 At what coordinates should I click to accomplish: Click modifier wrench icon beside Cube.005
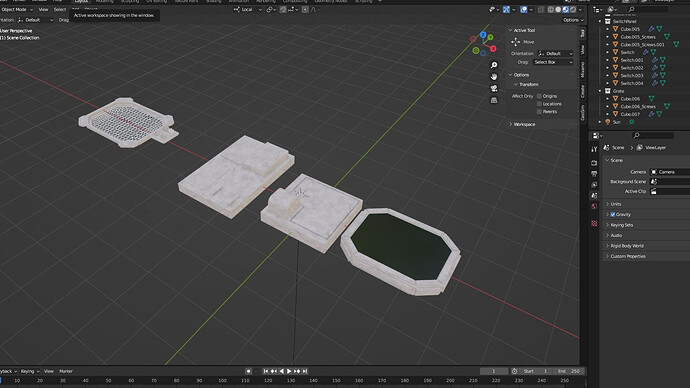click(x=651, y=29)
